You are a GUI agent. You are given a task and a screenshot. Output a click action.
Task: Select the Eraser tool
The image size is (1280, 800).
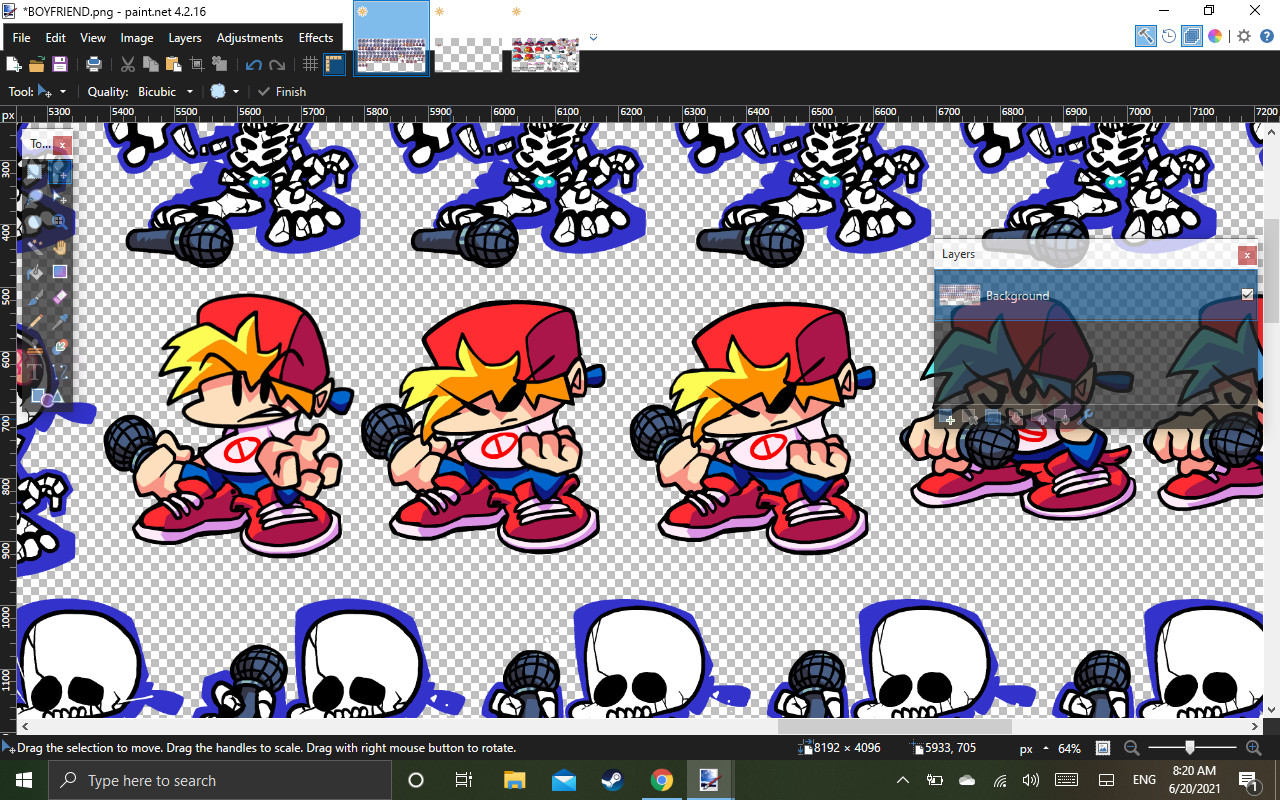(61, 297)
